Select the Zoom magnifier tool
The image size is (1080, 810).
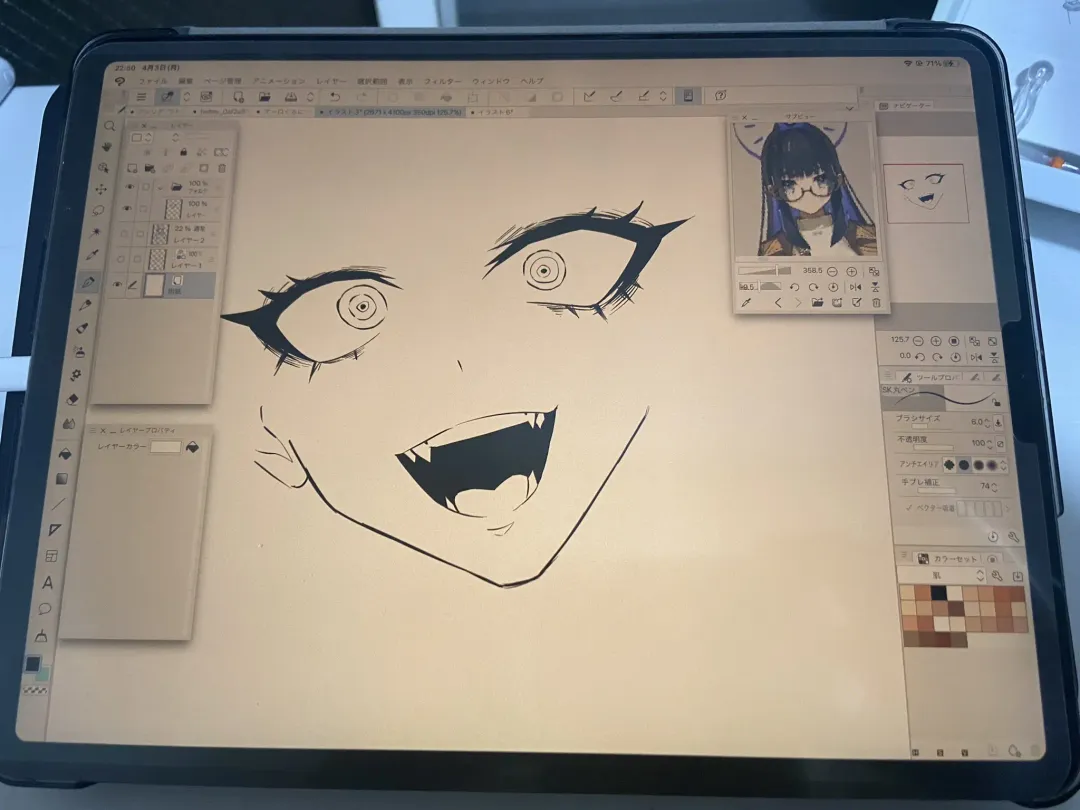pyautogui.click(x=109, y=127)
